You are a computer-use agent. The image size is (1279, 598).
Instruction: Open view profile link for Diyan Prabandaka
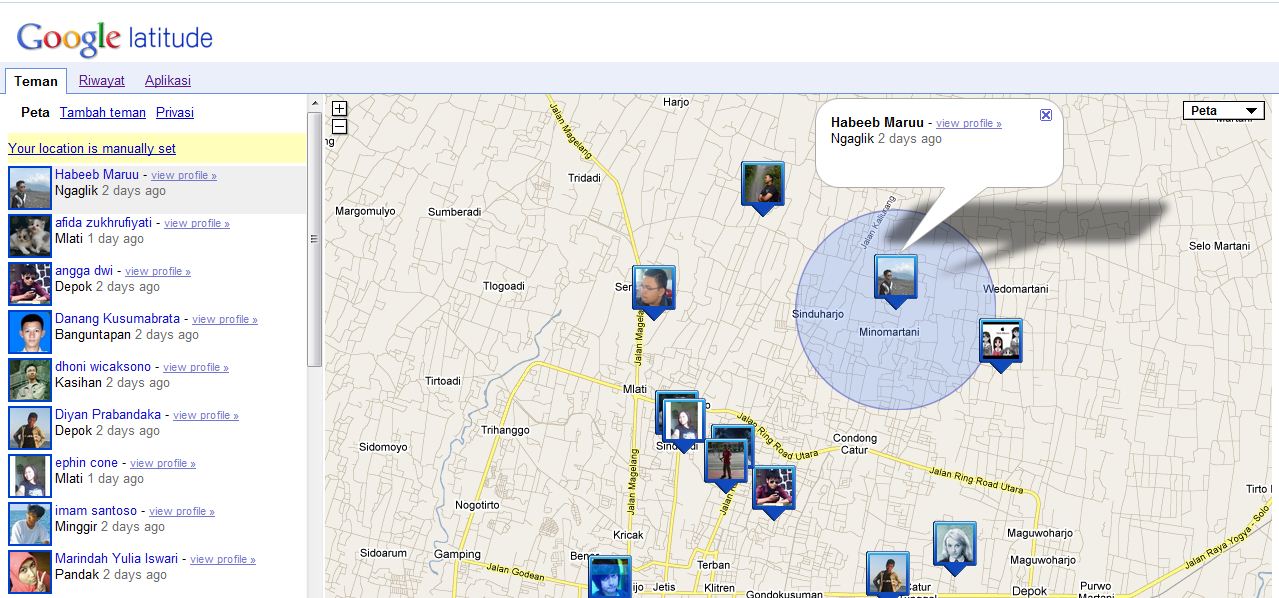(206, 416)
